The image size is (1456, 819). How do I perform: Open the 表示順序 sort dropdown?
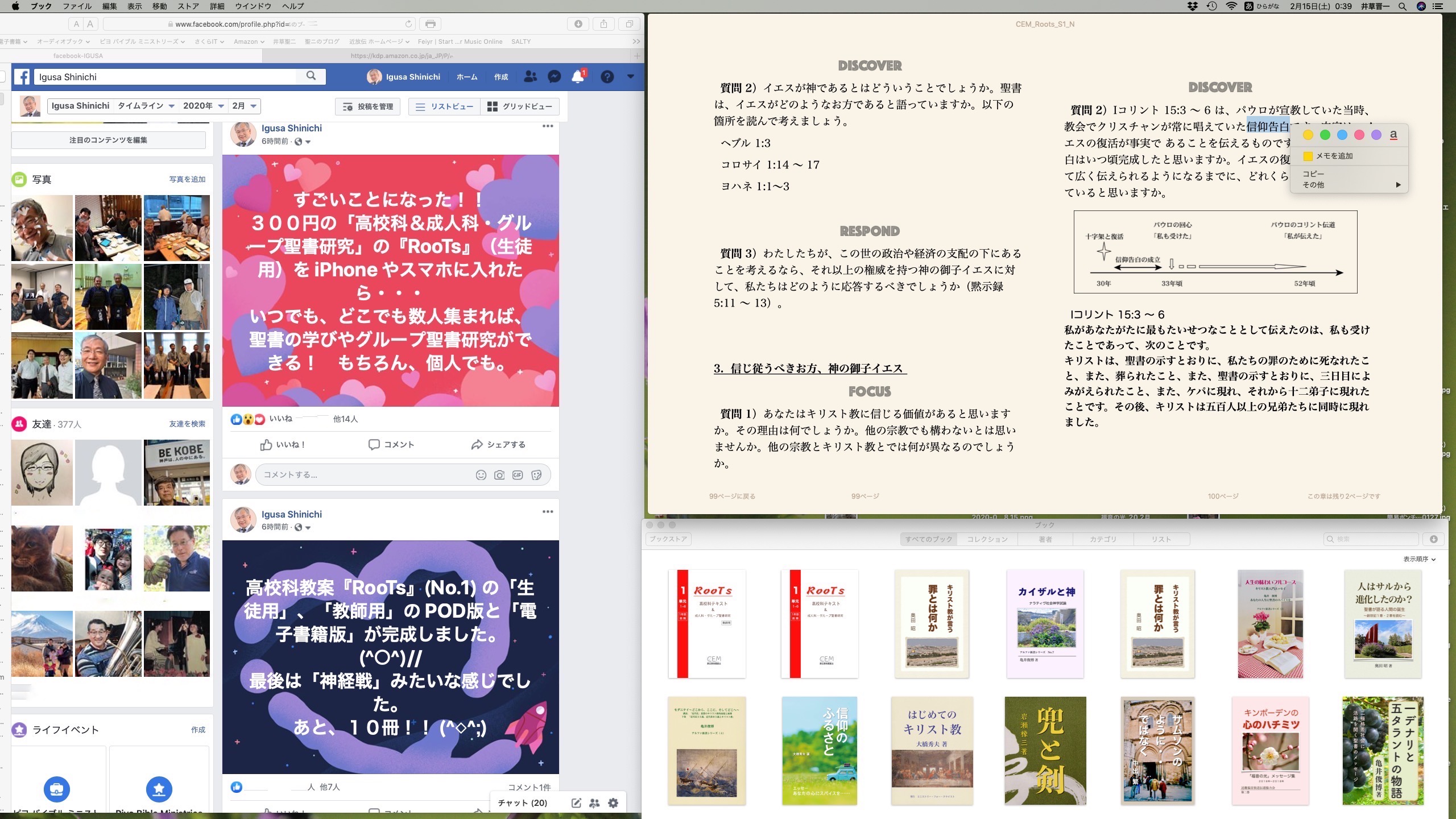pyautogui.click(x=1418, y=559)
